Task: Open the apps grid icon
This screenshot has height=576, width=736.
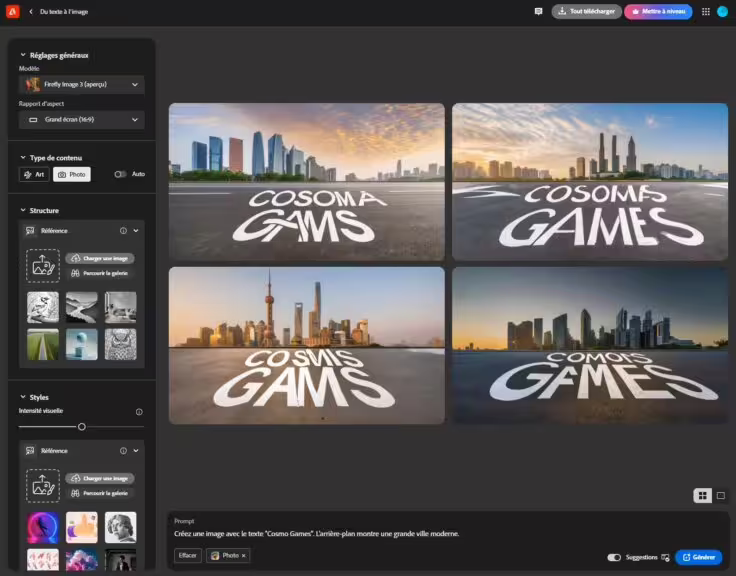Action: 706,11
